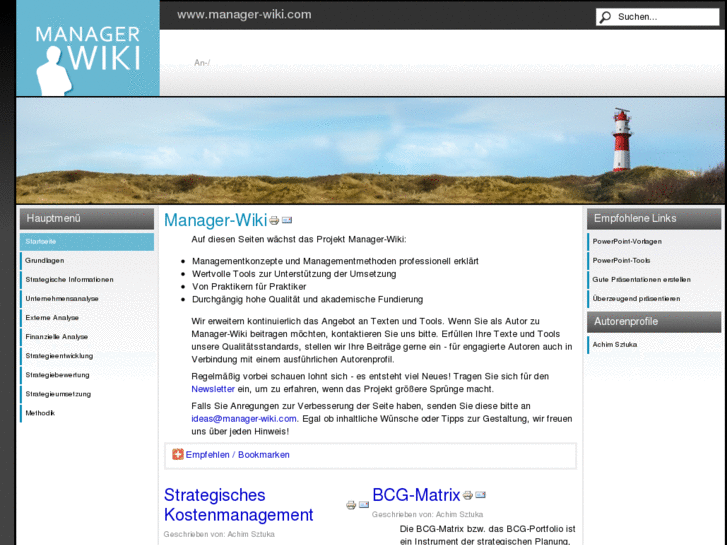Click 'Geschrieben von: Achim Sztuka' under Kostenmanagement
The width and height of the screenshot is (727, 545).
coord(219,534)
